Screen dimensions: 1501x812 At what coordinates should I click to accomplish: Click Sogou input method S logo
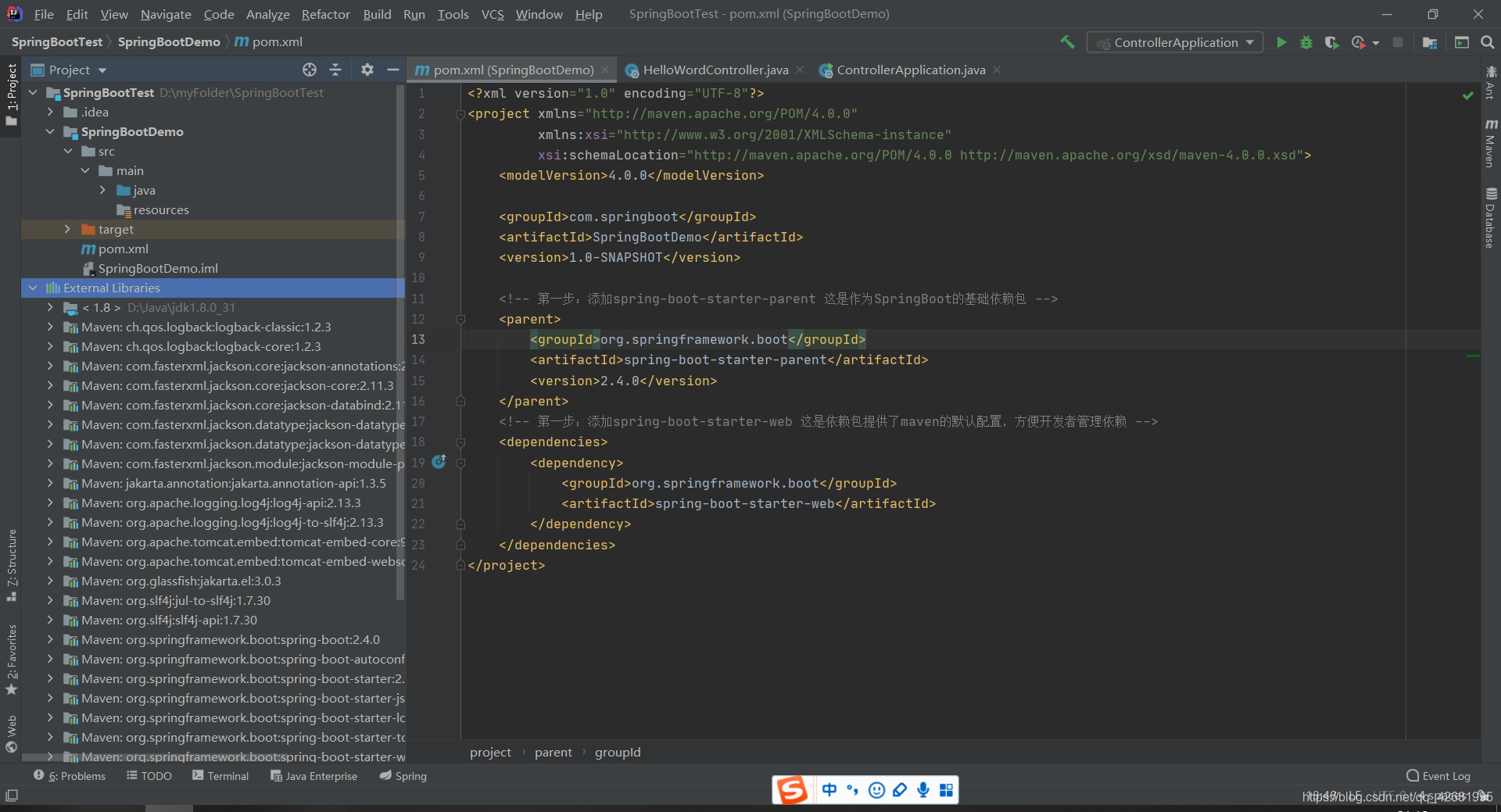pos(791,790)
